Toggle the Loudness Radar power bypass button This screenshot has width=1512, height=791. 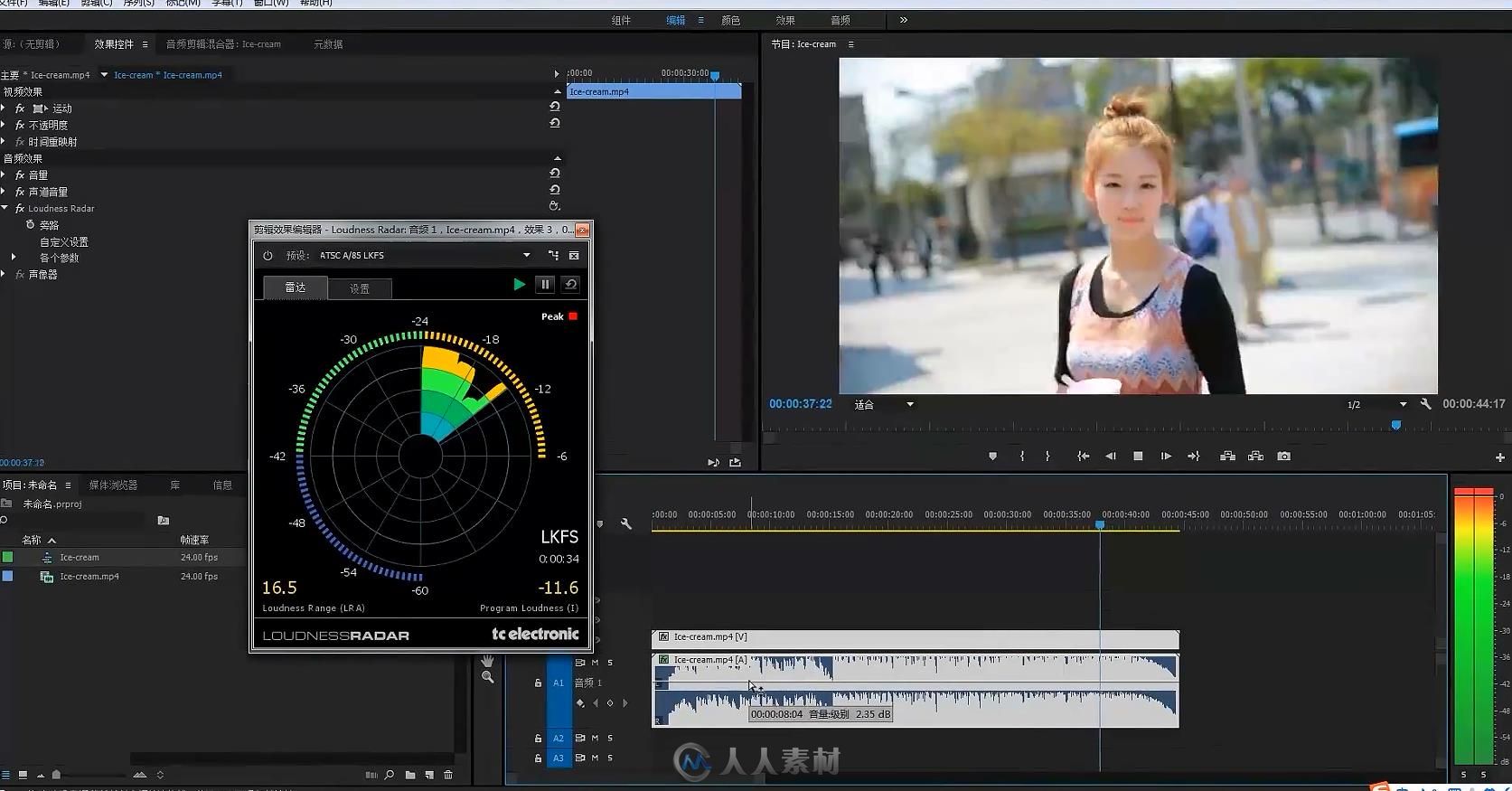pos(268,256)
